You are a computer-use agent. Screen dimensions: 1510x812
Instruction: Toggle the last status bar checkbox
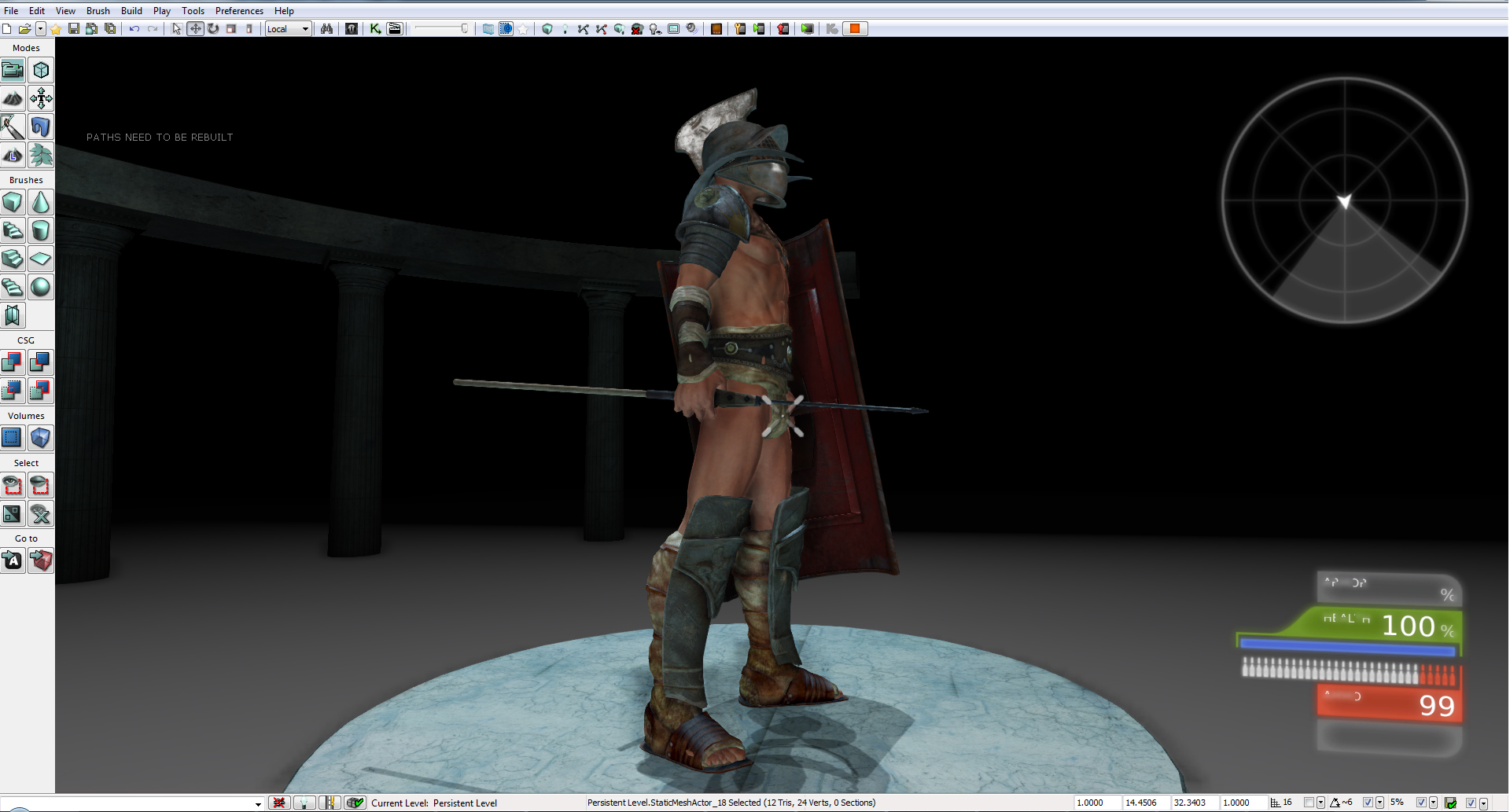tap(1471, 803)
